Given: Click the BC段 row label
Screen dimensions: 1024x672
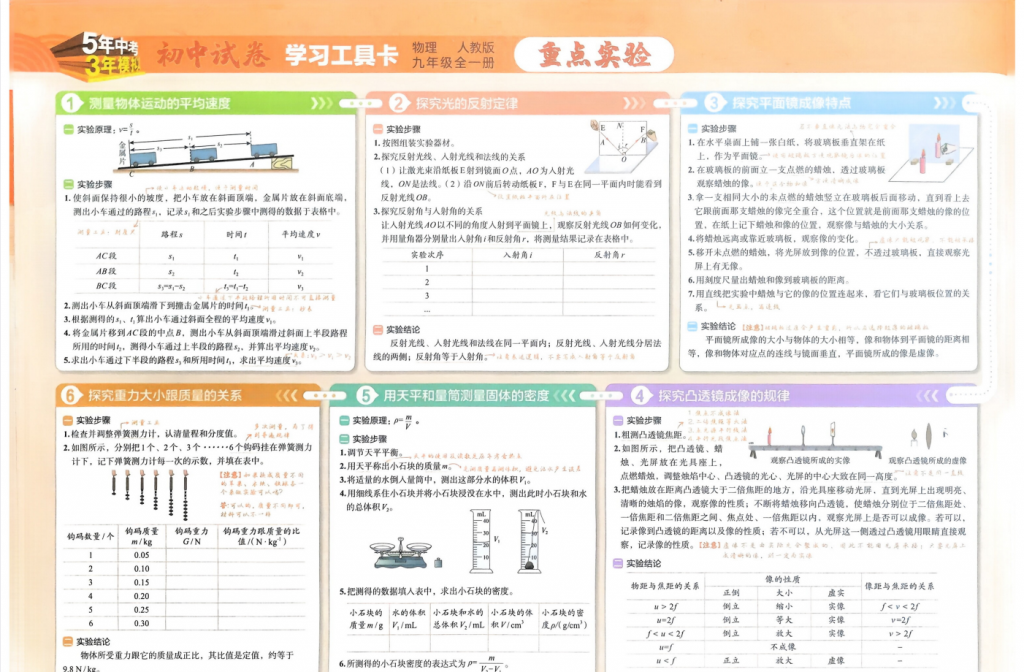Looking at the screenshot, I should [x=106, y=286].
